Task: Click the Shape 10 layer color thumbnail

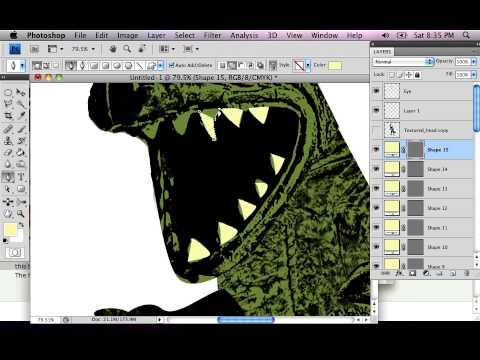Action: click(392, 247)
